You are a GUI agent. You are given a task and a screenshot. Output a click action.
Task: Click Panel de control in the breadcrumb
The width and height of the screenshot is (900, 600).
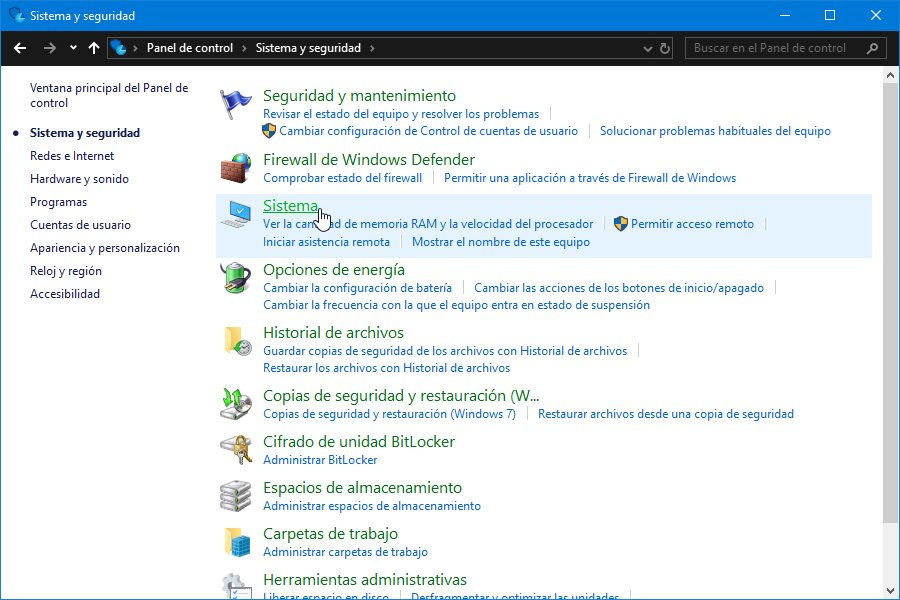click(190, 48)
